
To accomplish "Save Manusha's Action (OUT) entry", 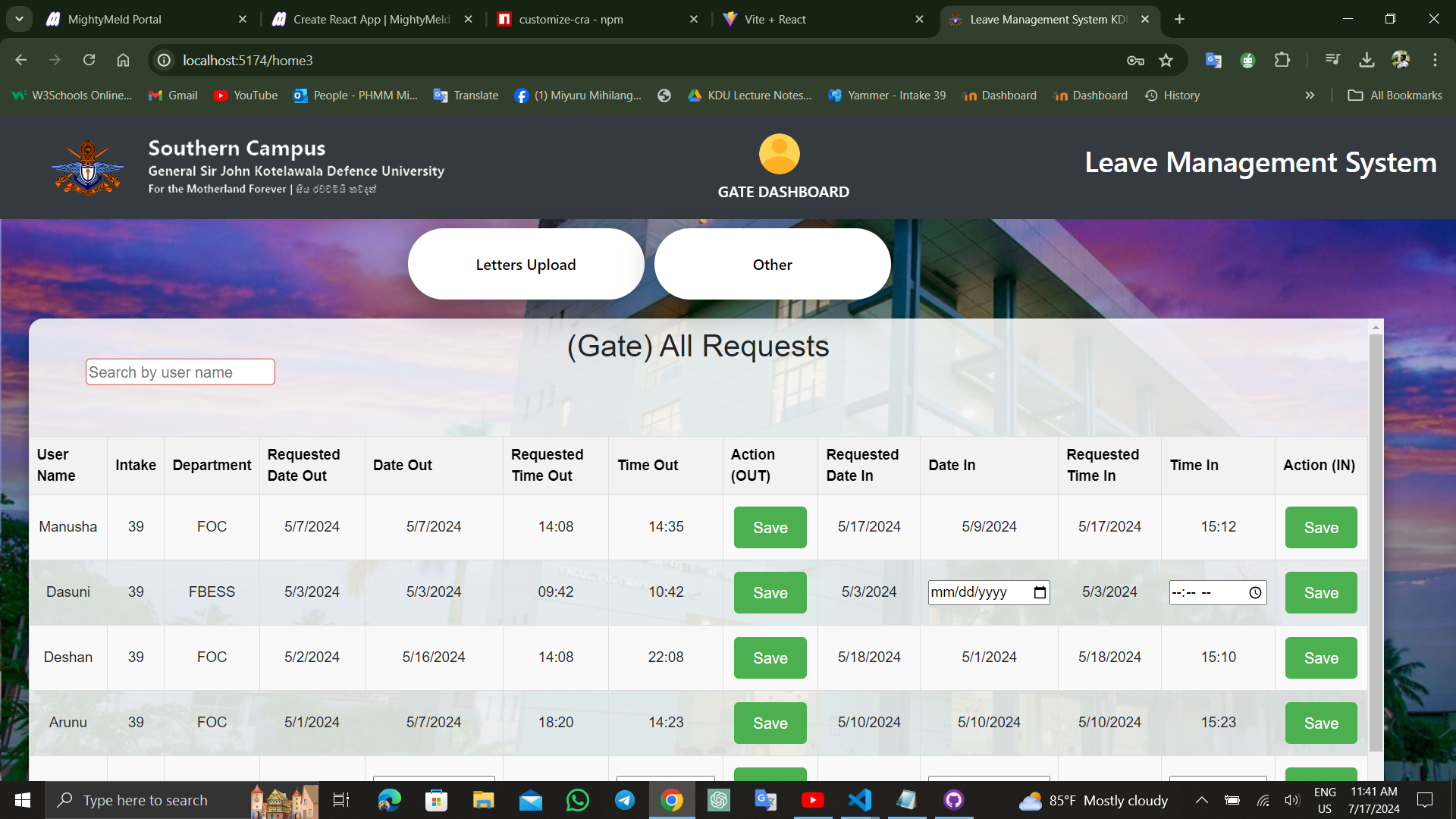I will [x=770, y=527].
